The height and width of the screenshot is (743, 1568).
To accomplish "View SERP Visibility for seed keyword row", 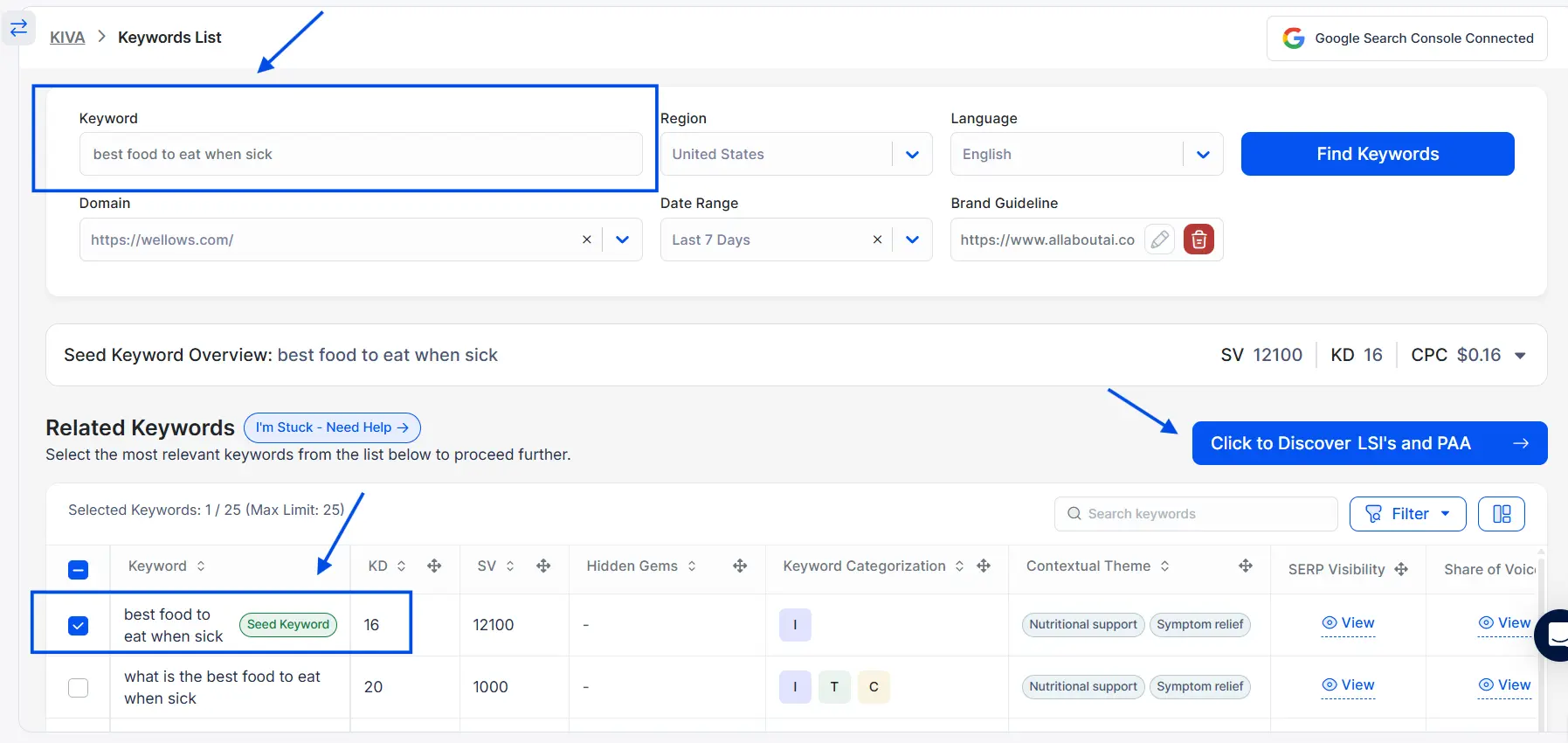I will pyautogui.click(x=1348, y=623).
